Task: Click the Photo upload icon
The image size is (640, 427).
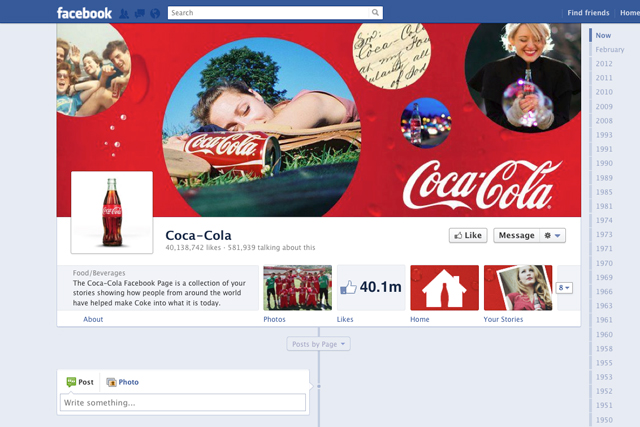Action: click(x=111, y=382)
